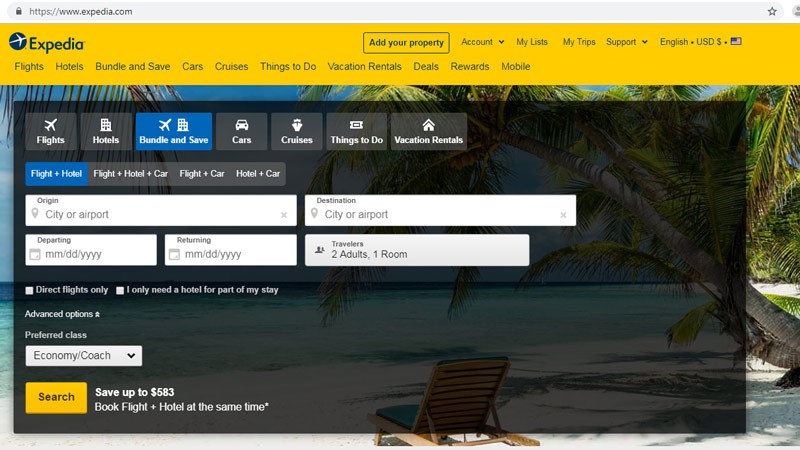Check I only need a hotel for part of stay
The height and width of the screenshot is (450, 800).
click(x=120, y=290)
